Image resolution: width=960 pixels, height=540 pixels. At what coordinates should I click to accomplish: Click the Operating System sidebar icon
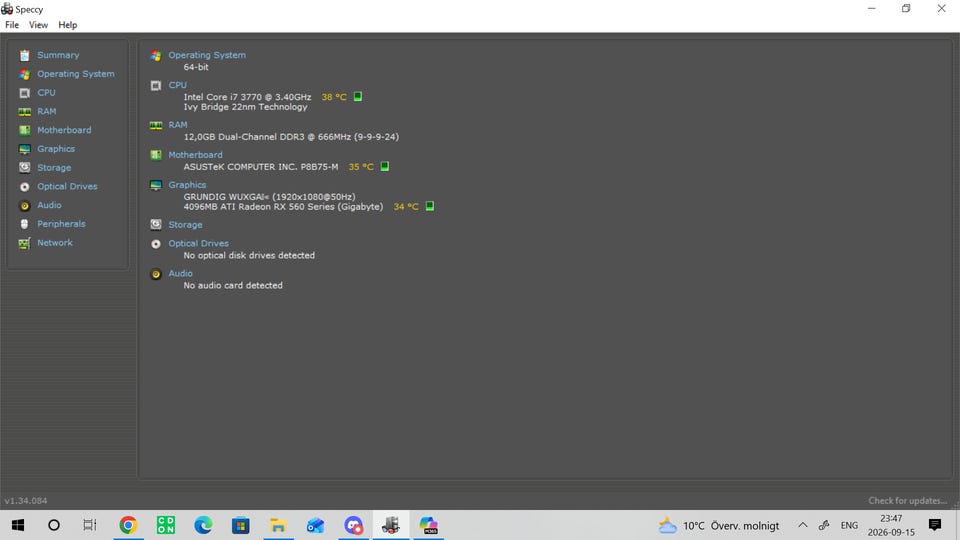(24, 74)
